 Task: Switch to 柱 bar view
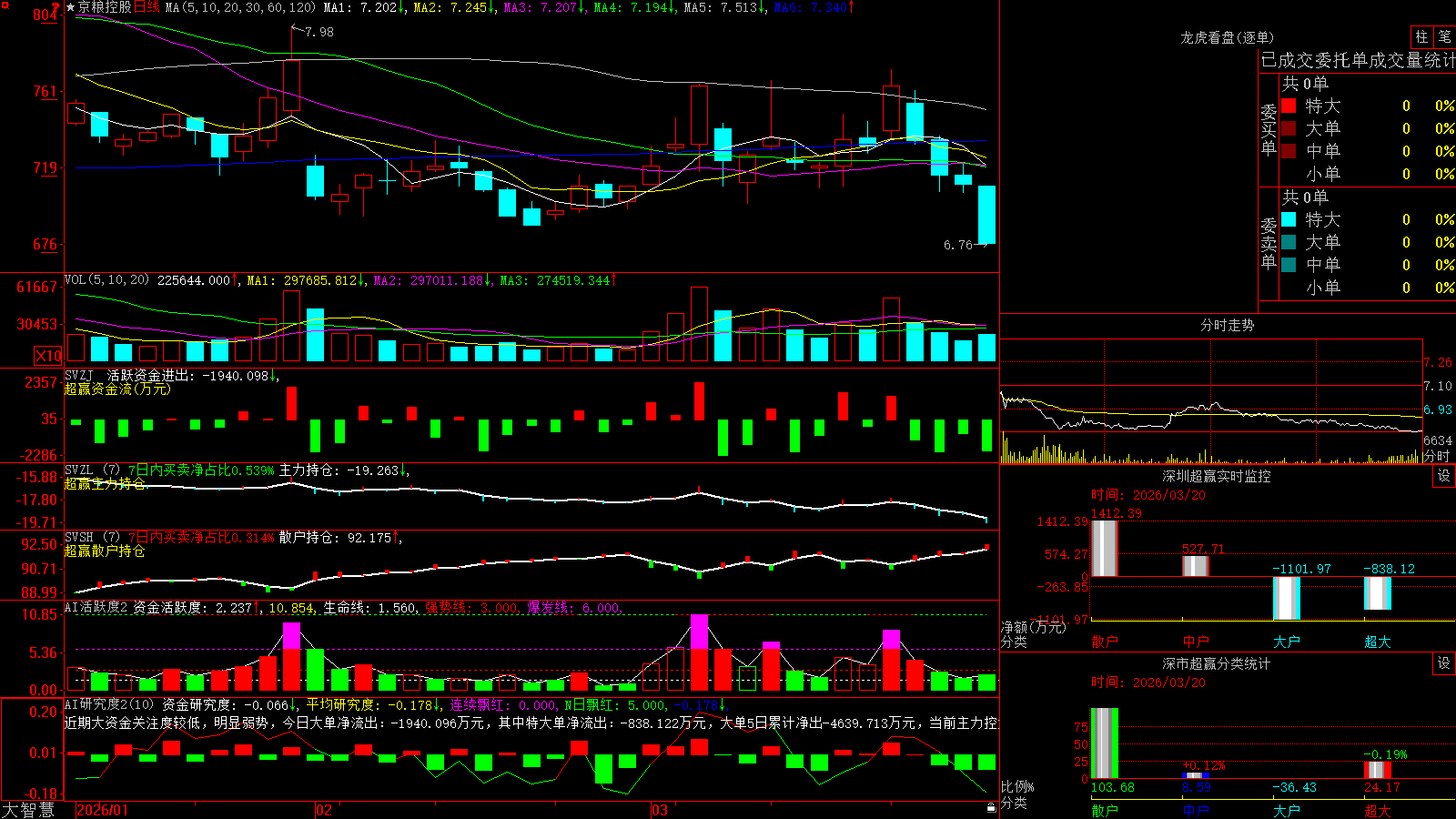click(x=1421, y=37)
